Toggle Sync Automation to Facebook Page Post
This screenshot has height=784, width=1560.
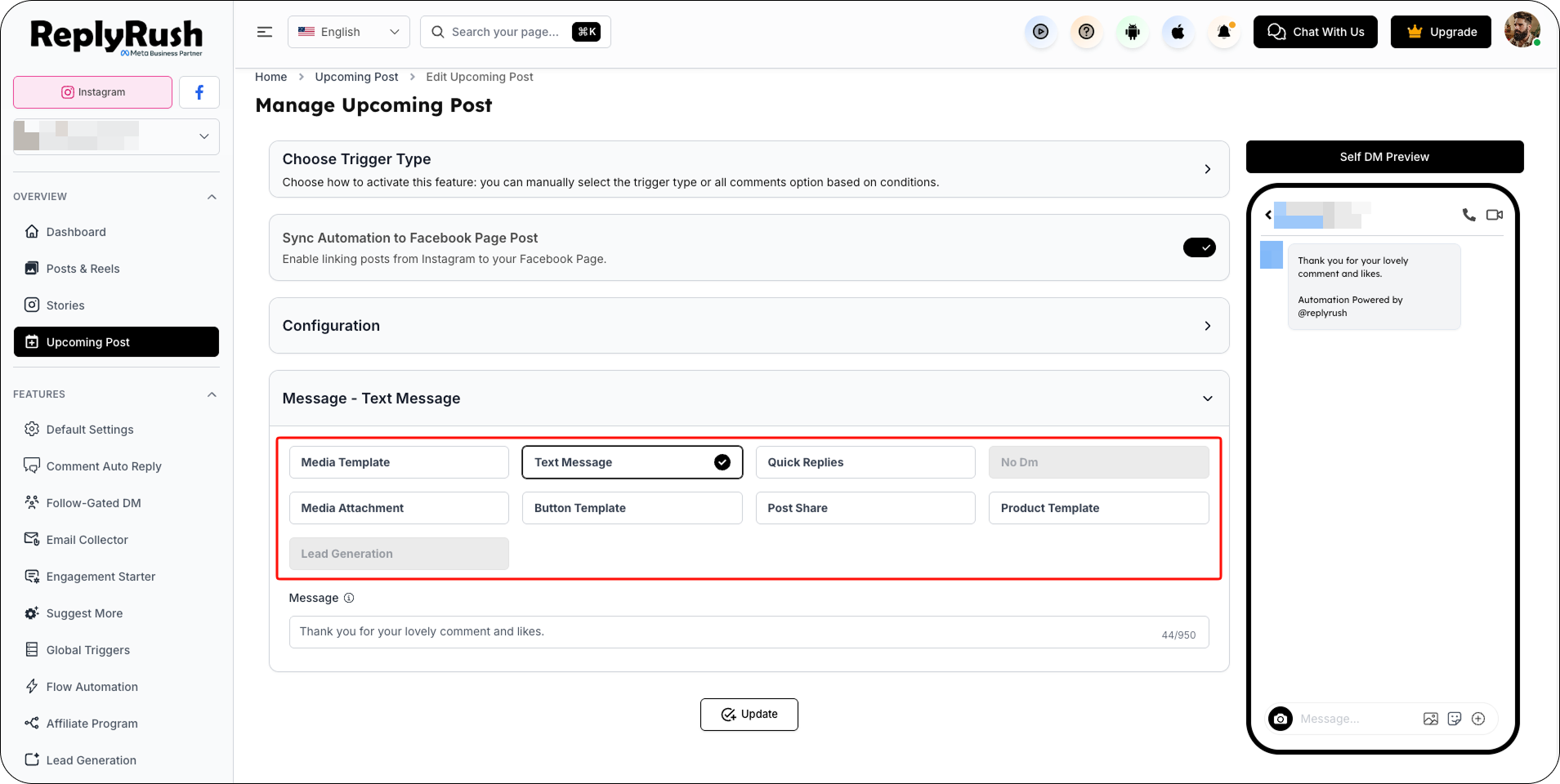coord(1199,247)
